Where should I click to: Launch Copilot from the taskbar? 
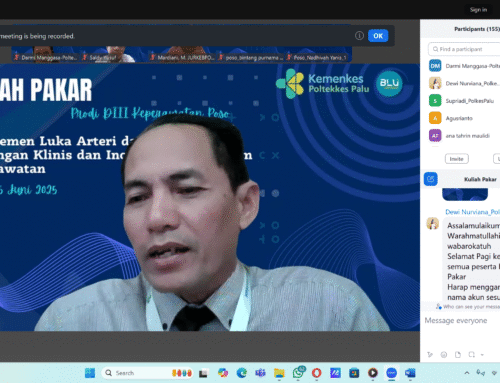click(x=223, y=373)
